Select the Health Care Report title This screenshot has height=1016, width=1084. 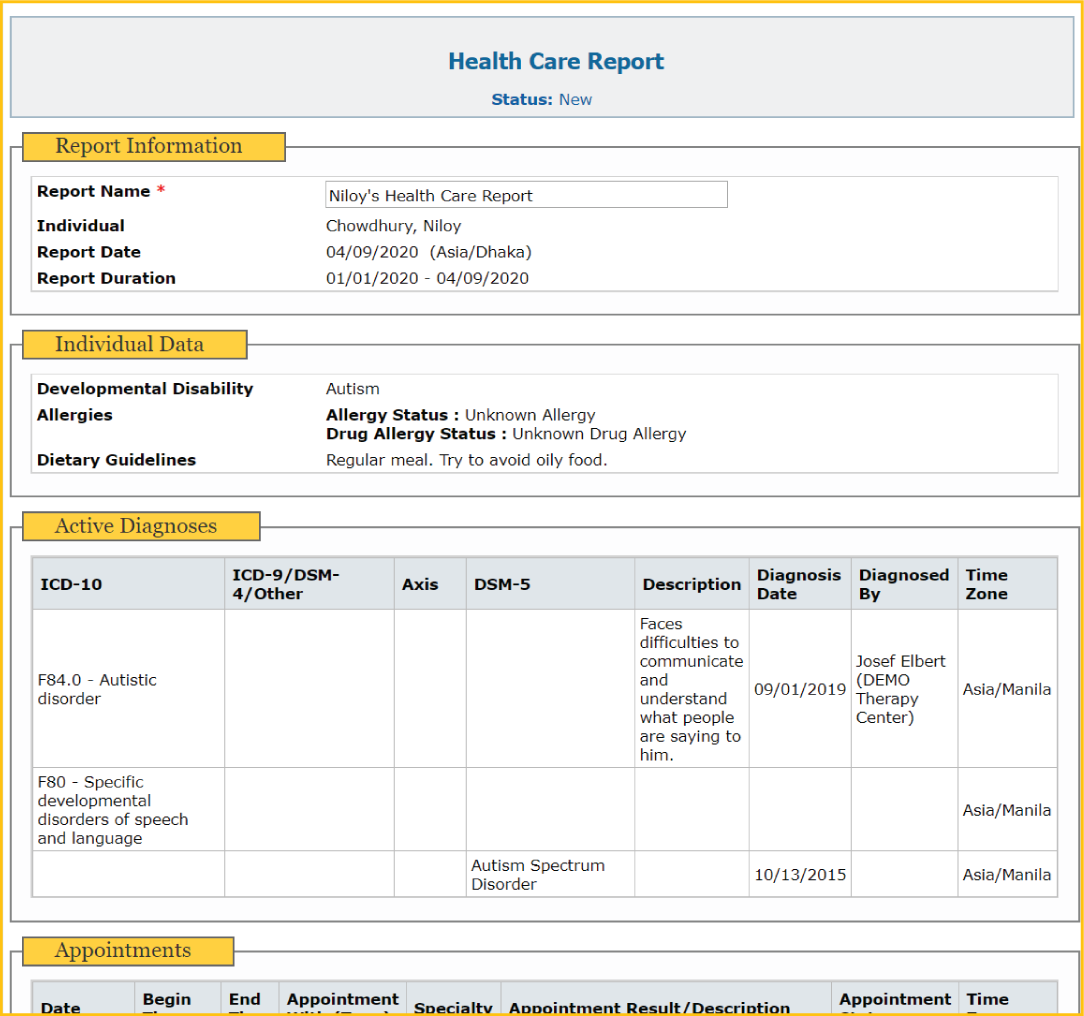(x=555, y=61)
